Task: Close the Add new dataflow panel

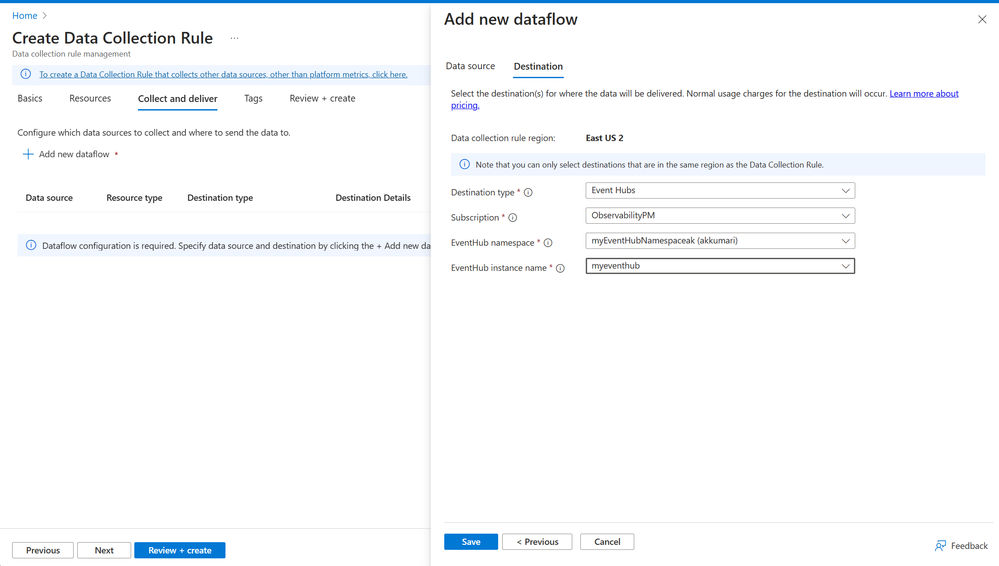Action: (982, 19)
